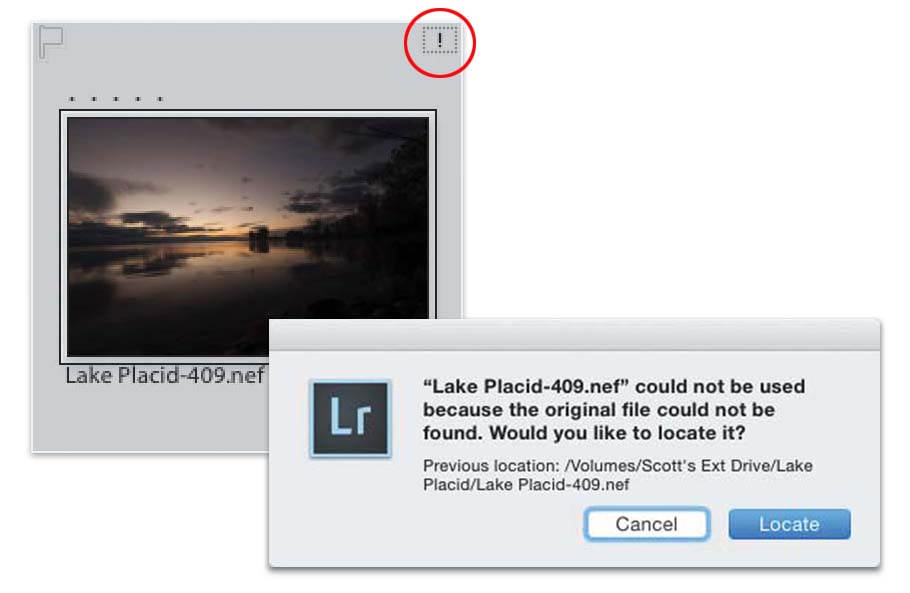
Task: Click the missing-file exclamation badge
Action: [x=439, y=40]
